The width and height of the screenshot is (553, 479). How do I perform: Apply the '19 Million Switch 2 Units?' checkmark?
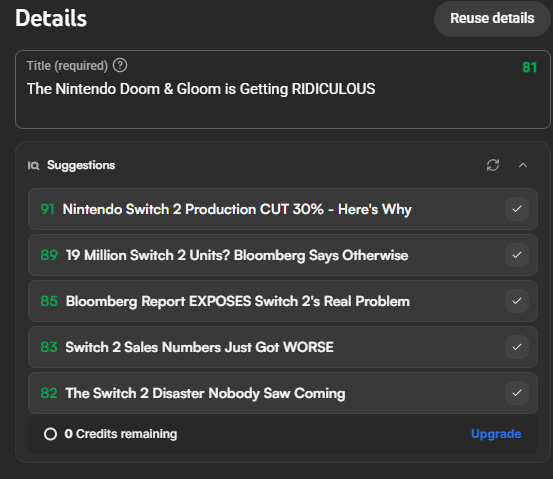pos(517,255)
